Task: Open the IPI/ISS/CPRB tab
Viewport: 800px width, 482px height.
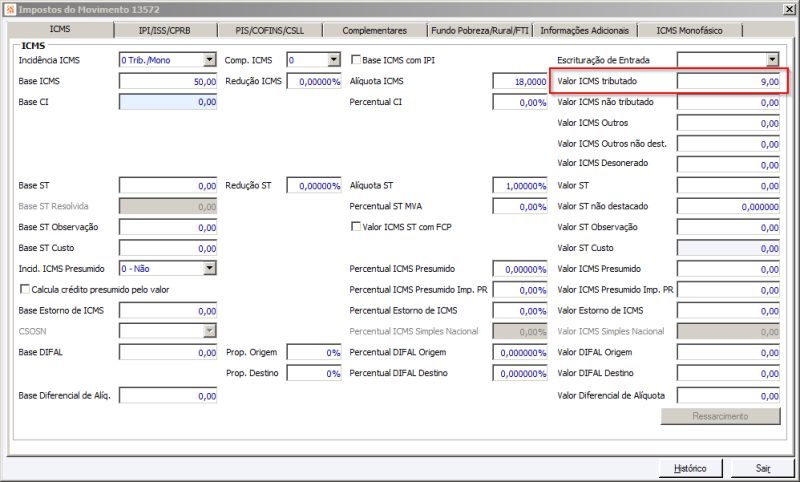Action: (x=165, y=31)
